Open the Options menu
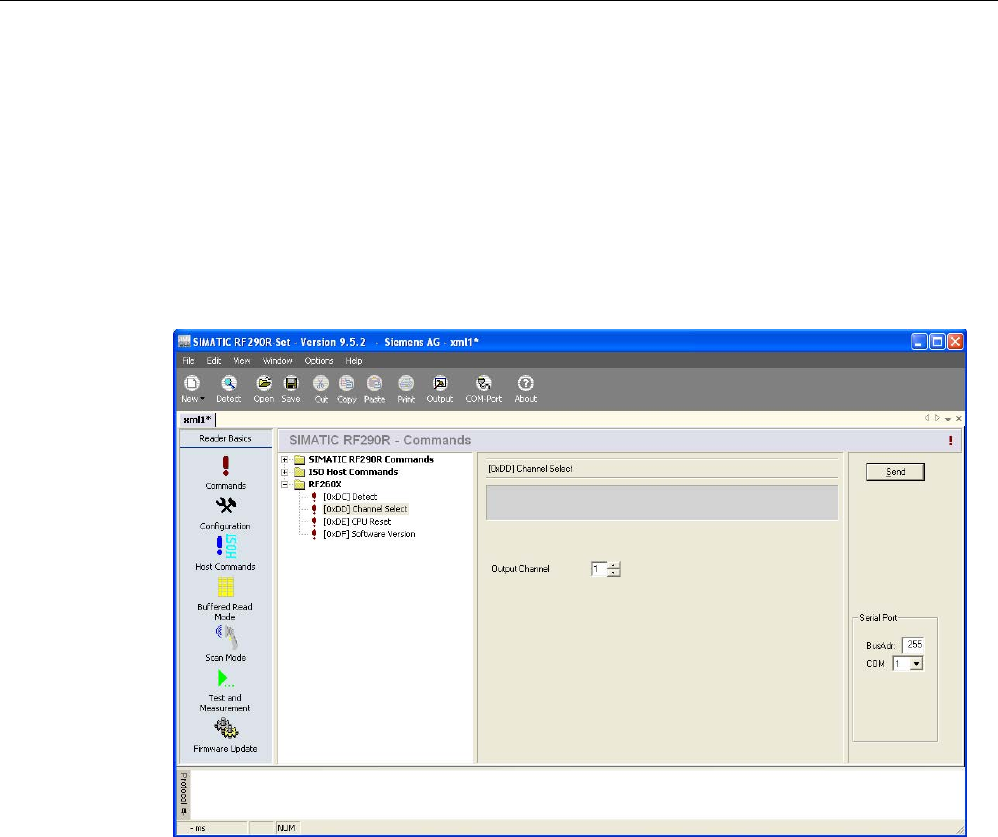This screenshot has width=998, height=837. pos(319,361)
